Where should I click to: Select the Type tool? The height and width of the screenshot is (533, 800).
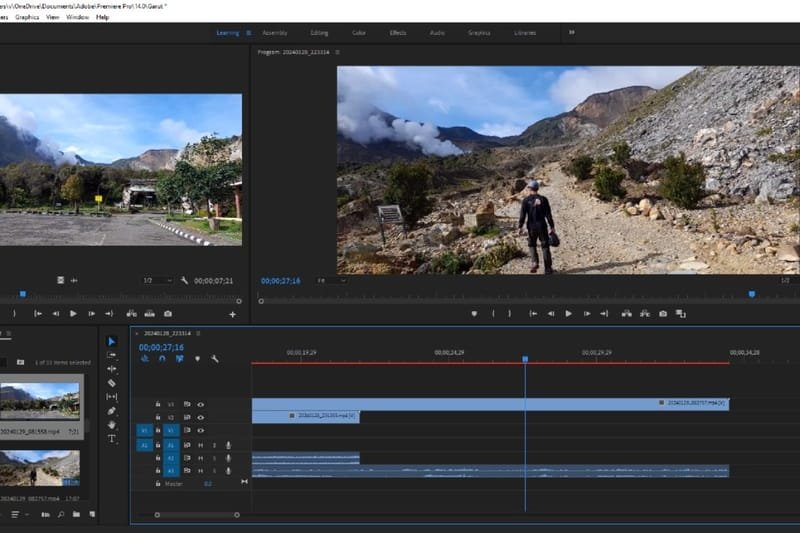pos(112,439)
